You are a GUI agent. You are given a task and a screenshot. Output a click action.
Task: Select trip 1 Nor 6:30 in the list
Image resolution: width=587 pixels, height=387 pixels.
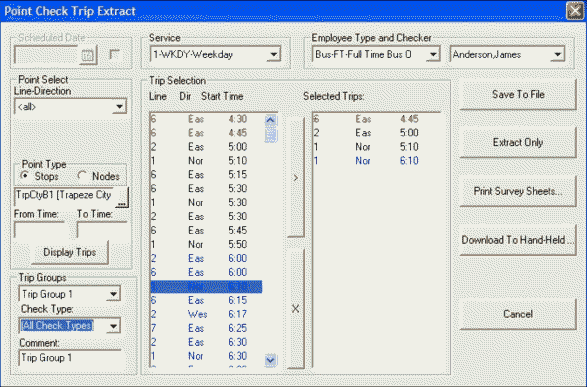[207, 356]
